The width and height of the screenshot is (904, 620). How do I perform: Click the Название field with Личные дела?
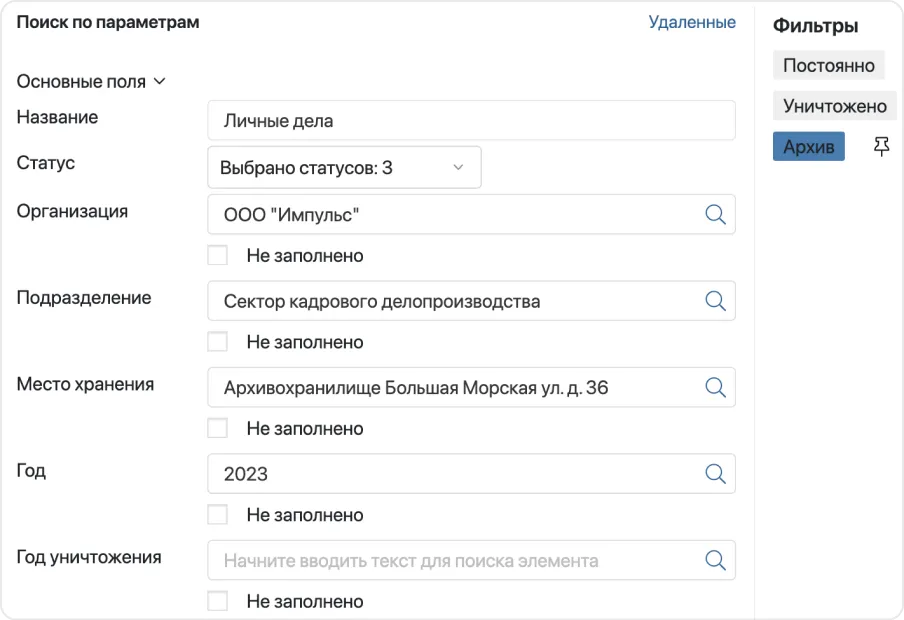coord(470,121)
